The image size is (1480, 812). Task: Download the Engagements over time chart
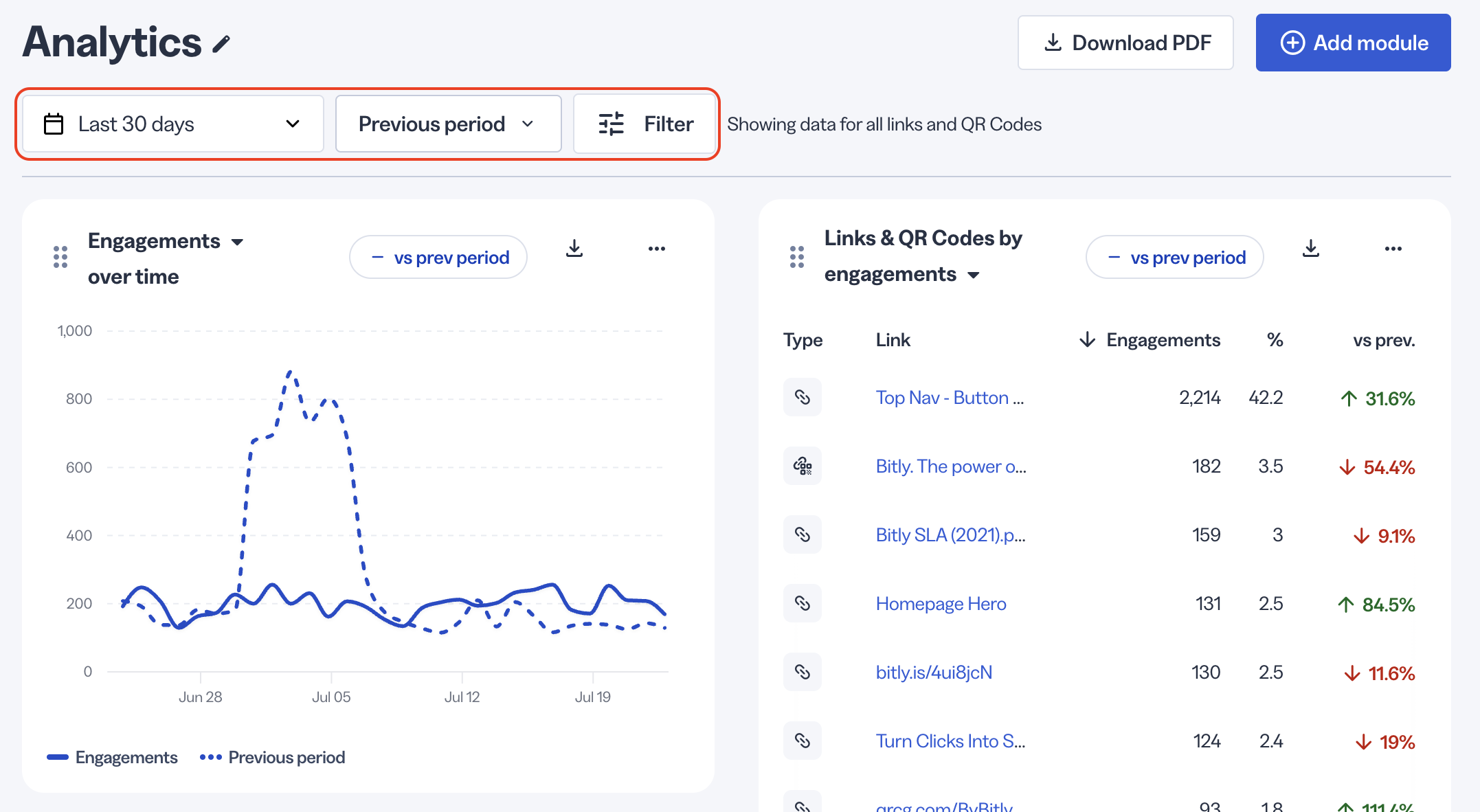574,248
